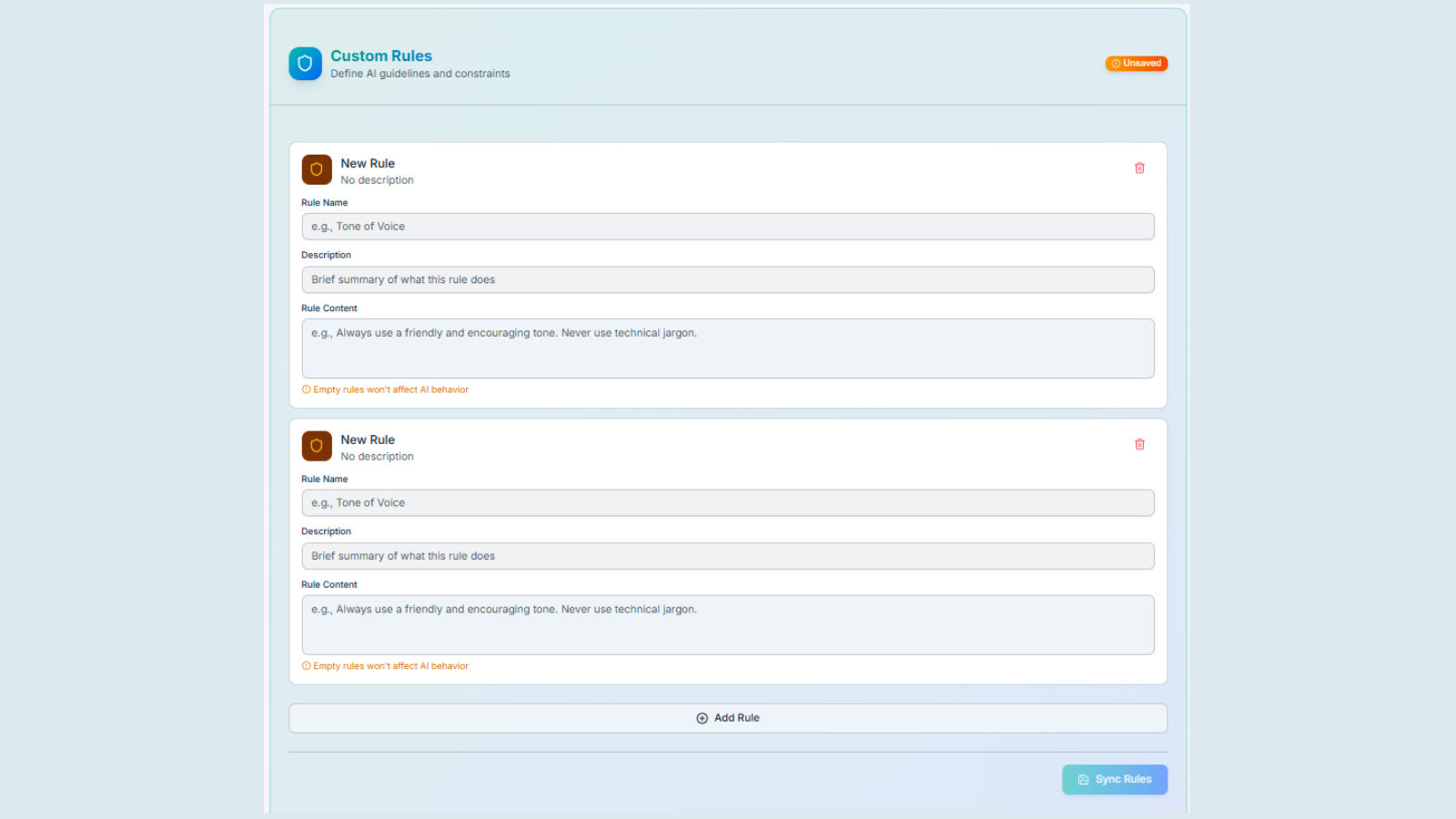This screenshot has width=1456, height=819.
Task: Delete the first rule using trash icon
Action: click(x=1139, y=168)
